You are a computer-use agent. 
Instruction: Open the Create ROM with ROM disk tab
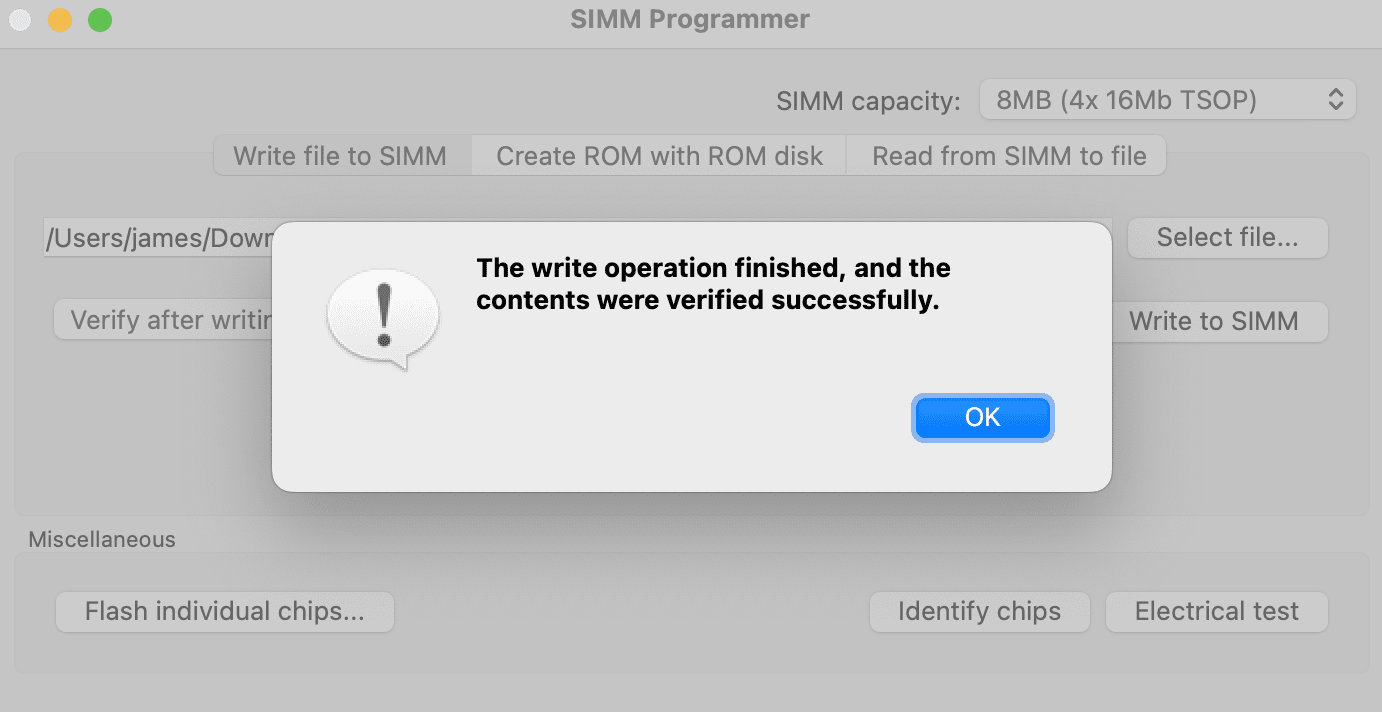coord(659,156)
